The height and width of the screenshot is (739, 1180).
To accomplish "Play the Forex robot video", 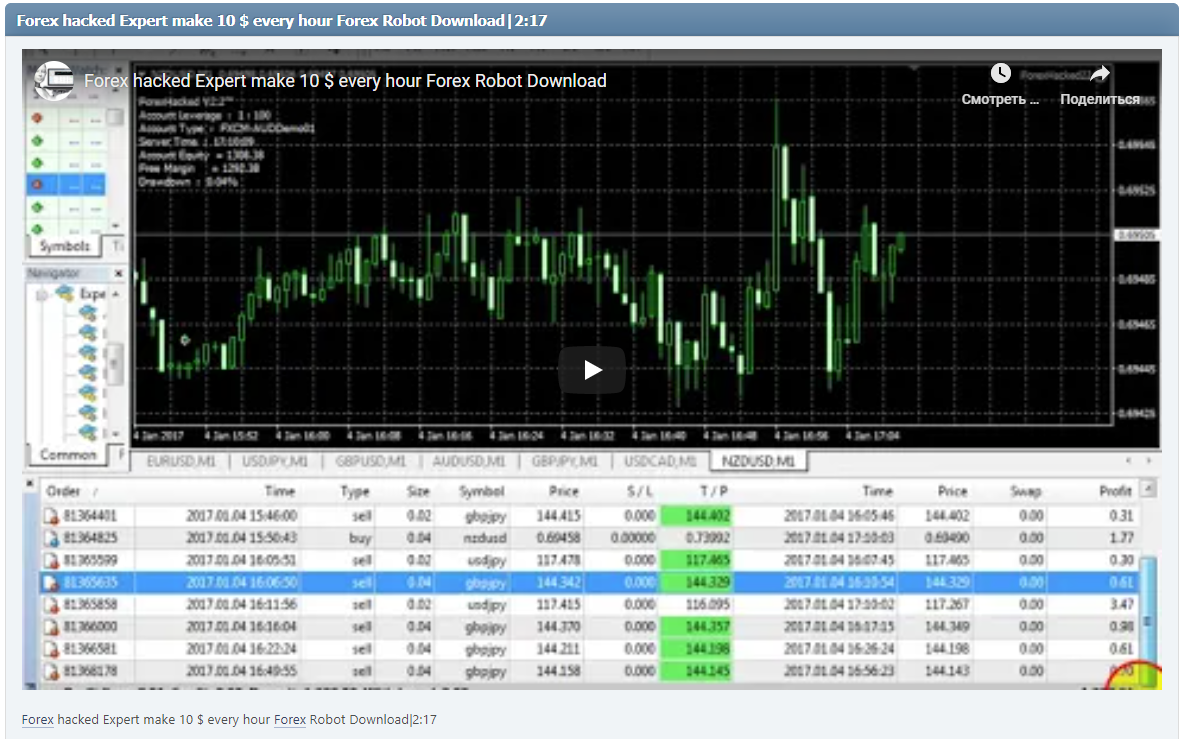I will coord(592,369).
